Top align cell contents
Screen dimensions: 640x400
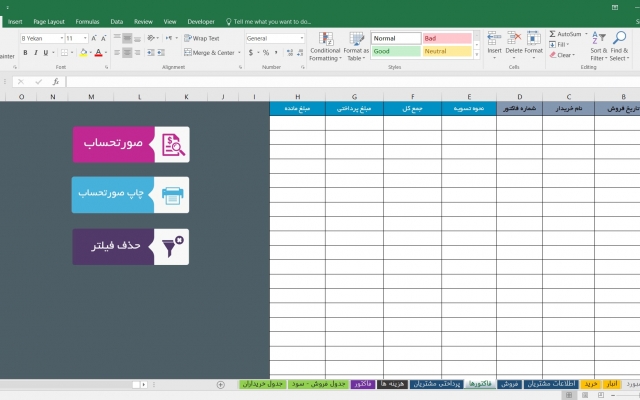click(x=117, y=38)
